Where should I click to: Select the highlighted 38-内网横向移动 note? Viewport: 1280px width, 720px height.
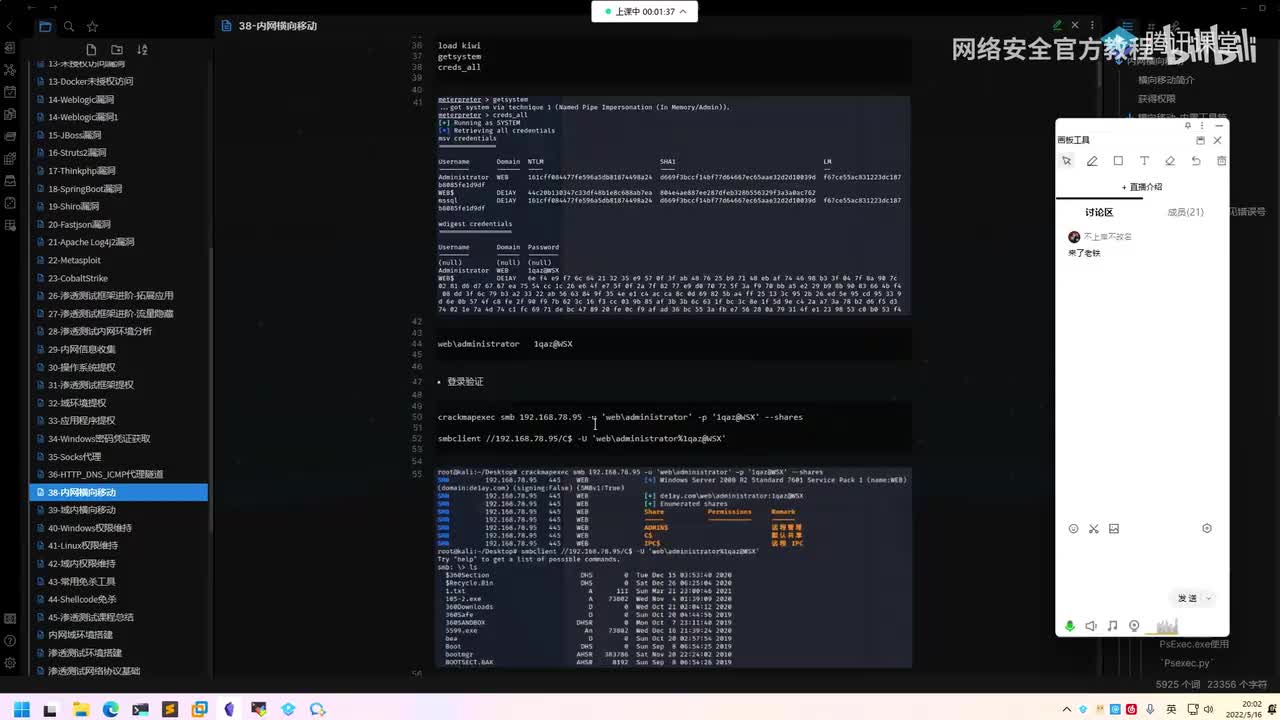coord(119,492)
